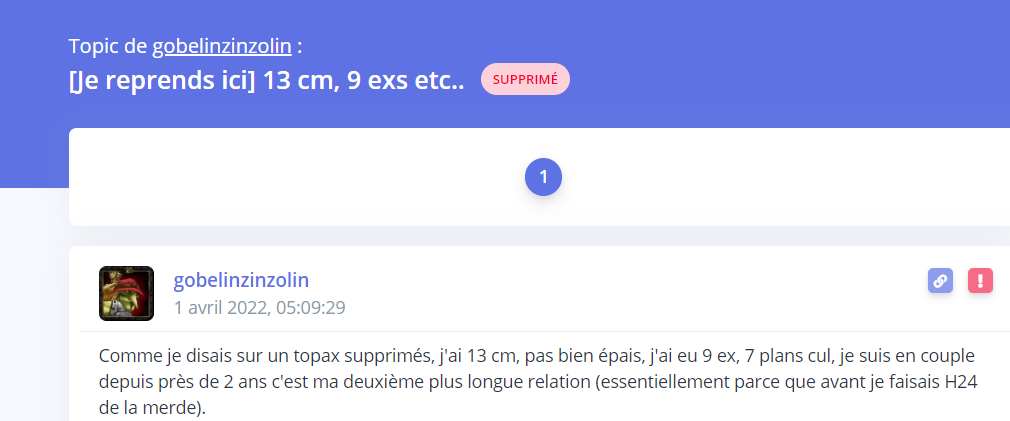Copy the post permalink via chain icon
Screen dimensions: 1010x421
coord(940,281)
